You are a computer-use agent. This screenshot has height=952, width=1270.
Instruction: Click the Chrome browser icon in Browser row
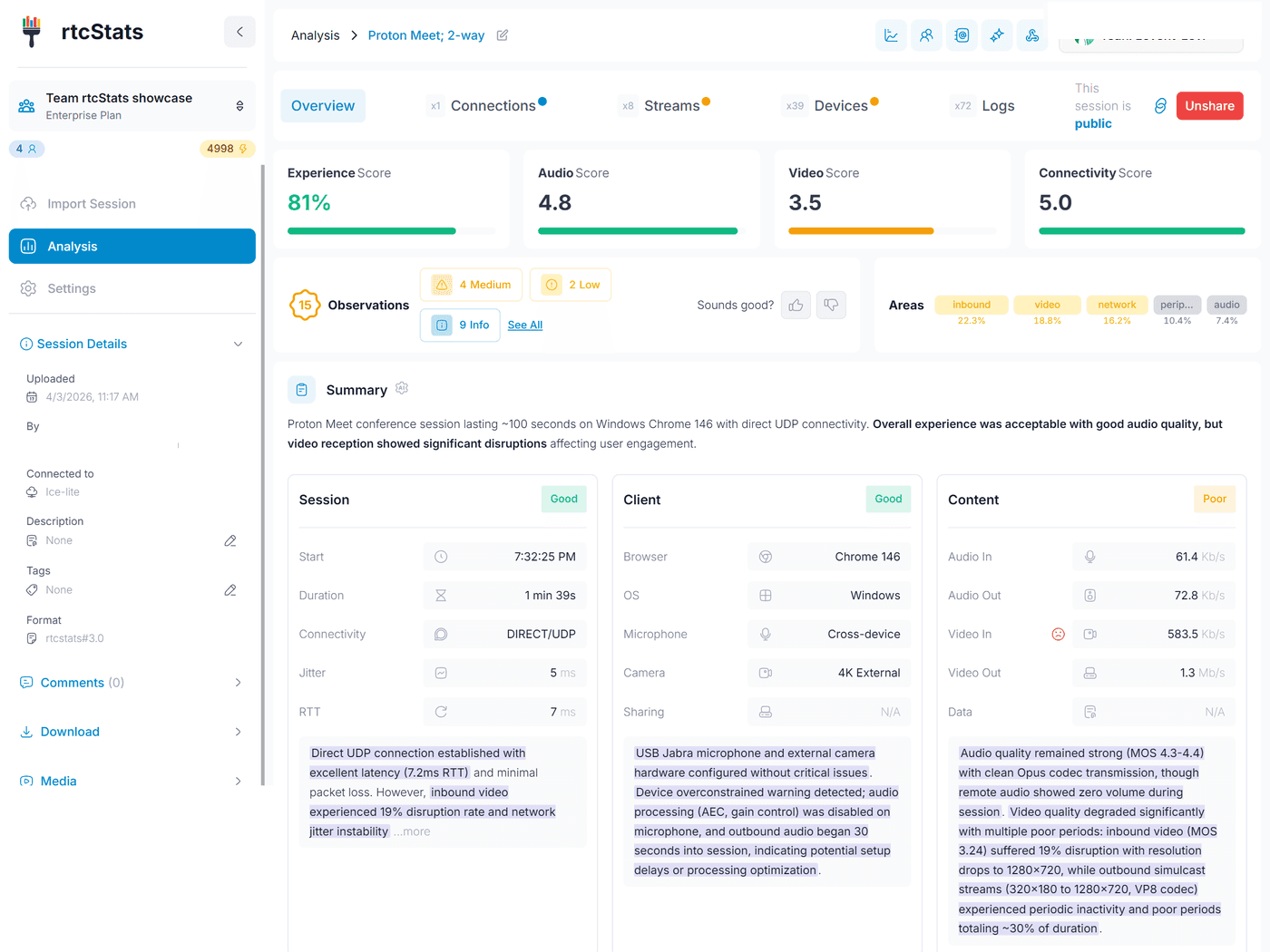pyautogui.click(x=766, y=557)
